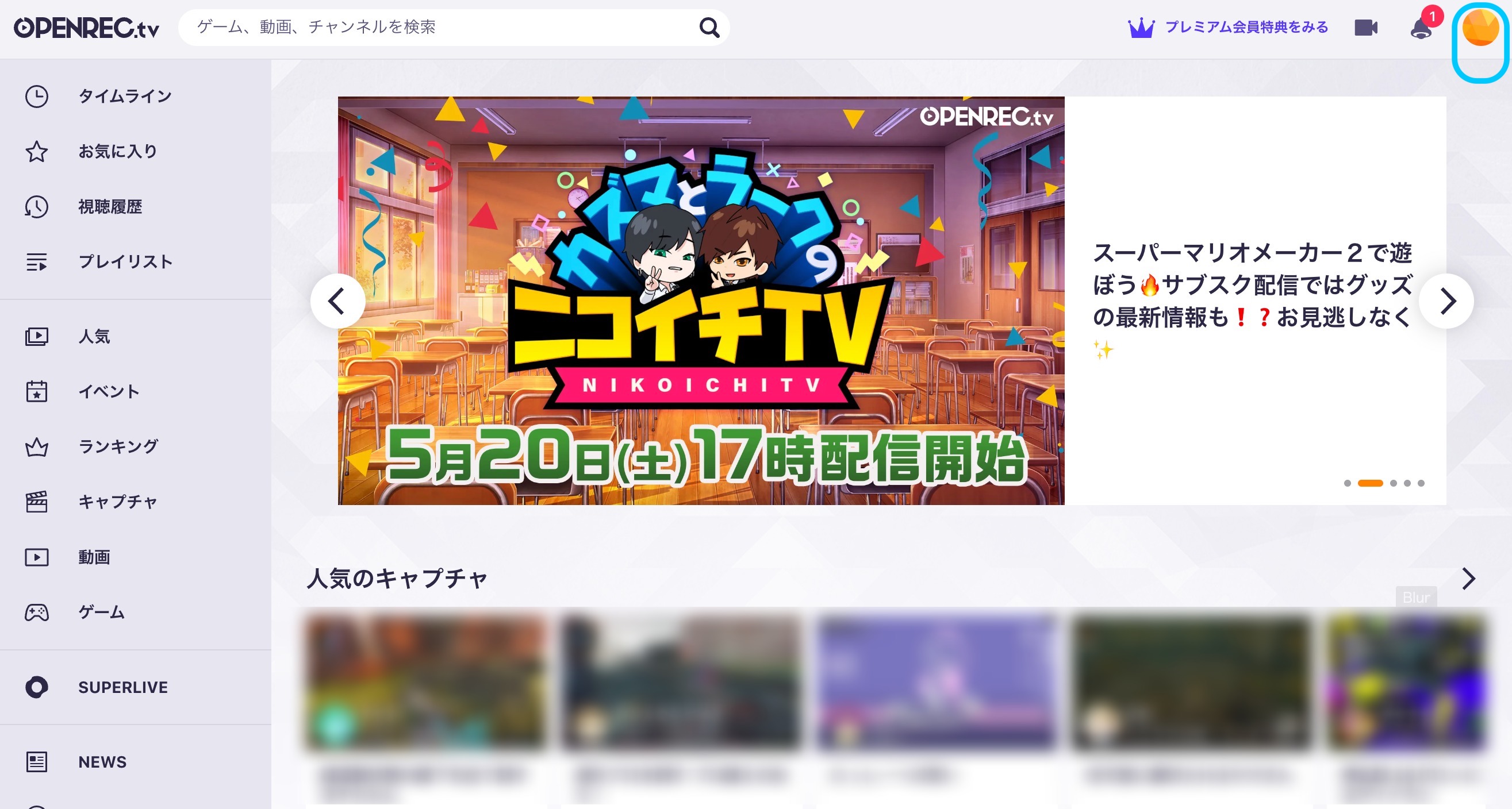Open the premium crown icon
1512x809 pixels.
(x=1141, y=28)
